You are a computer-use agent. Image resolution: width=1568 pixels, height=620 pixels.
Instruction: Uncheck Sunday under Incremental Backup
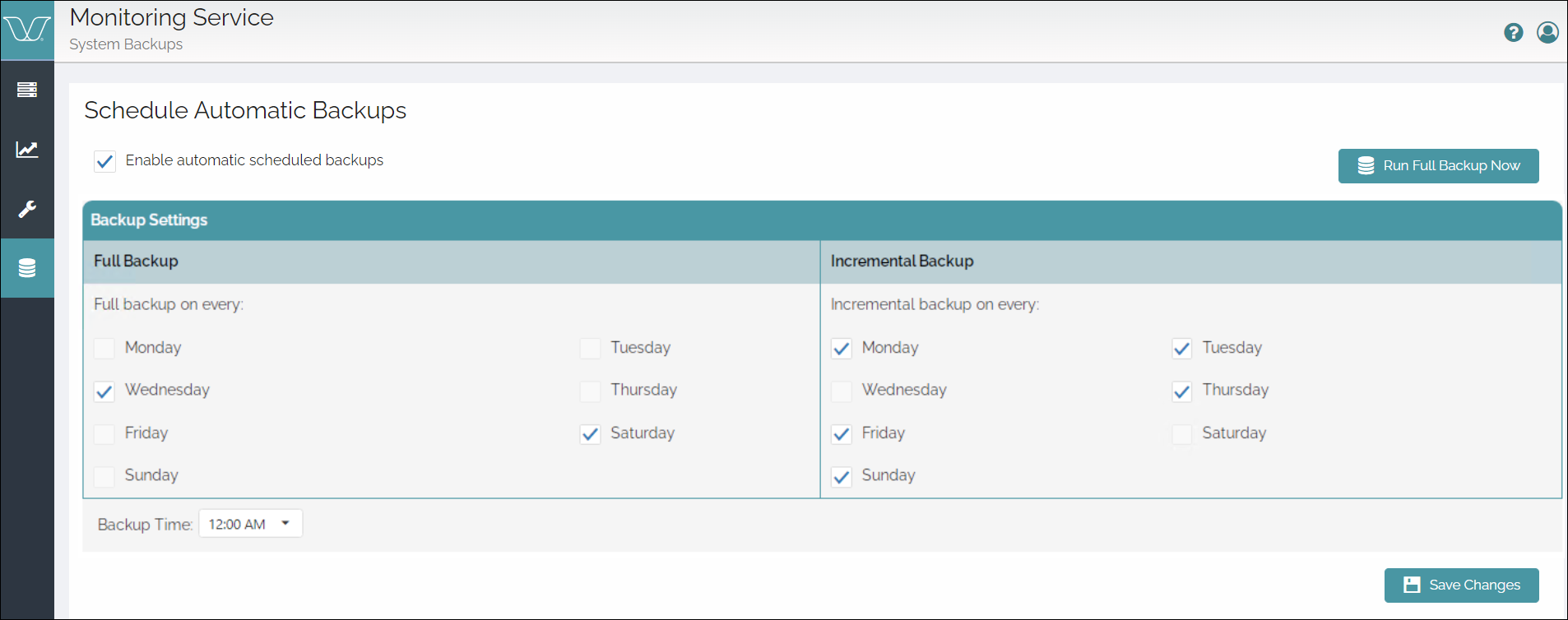click(x=841, y=477)
